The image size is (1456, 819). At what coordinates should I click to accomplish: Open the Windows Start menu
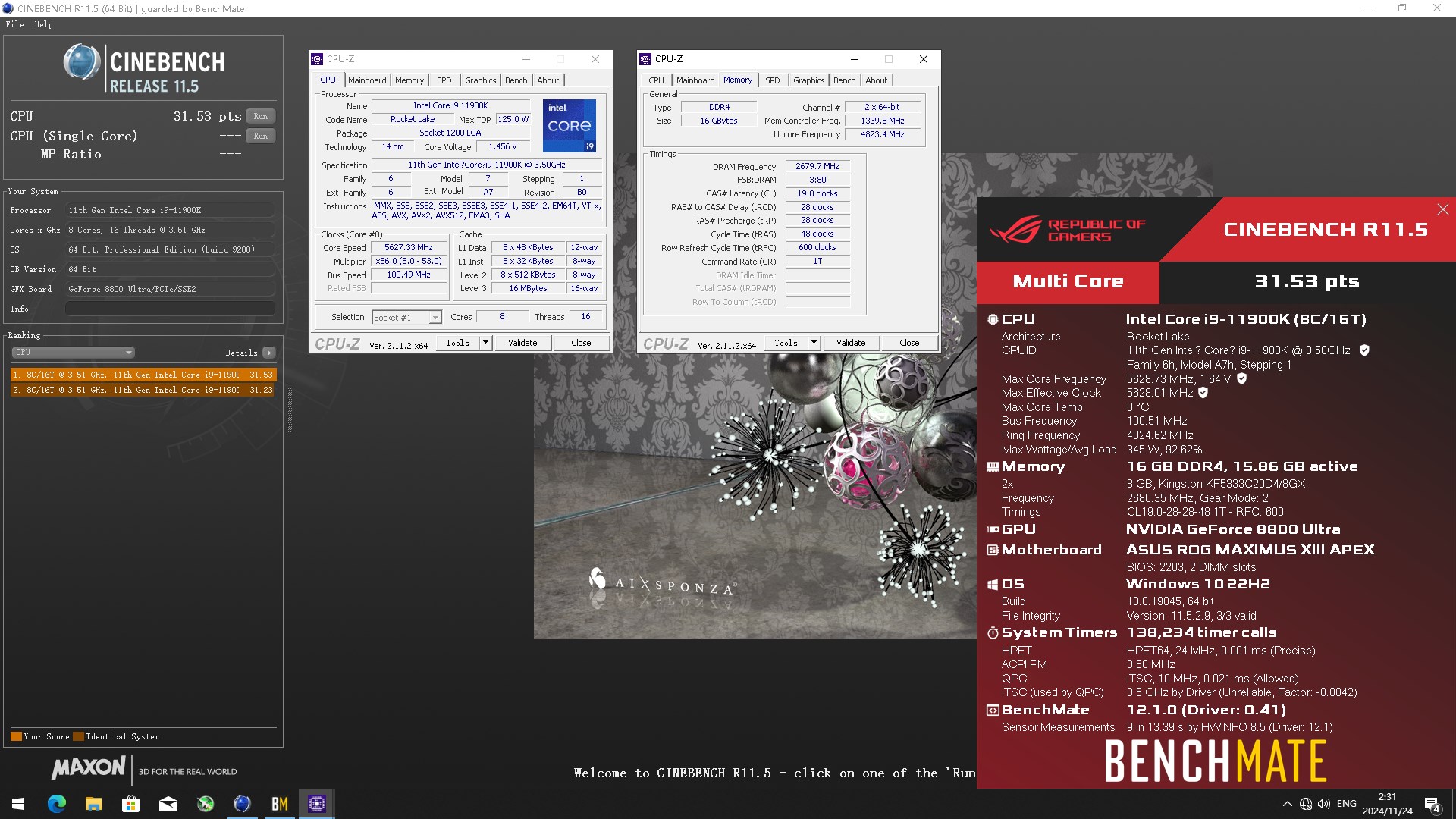click(18, 804)
